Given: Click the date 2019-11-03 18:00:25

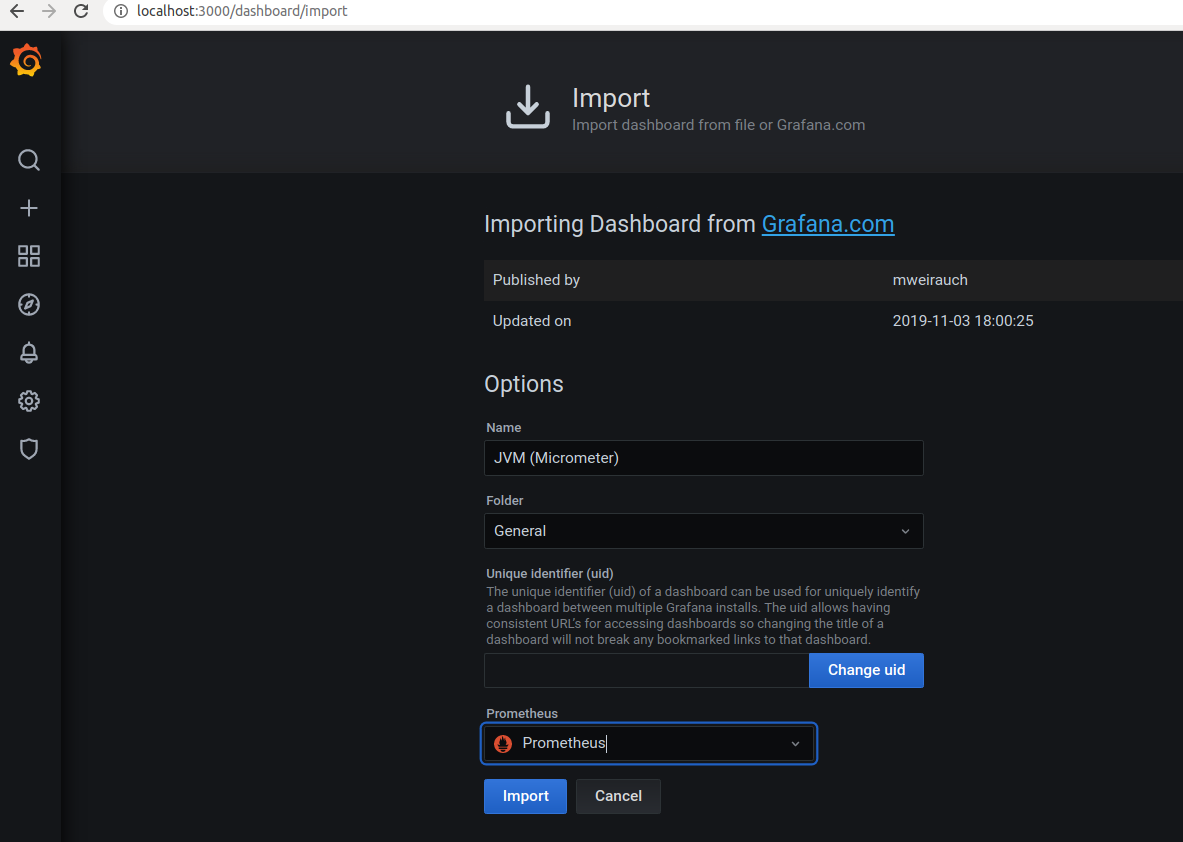Looking at the screenshot, I should [x=963, y=321].
